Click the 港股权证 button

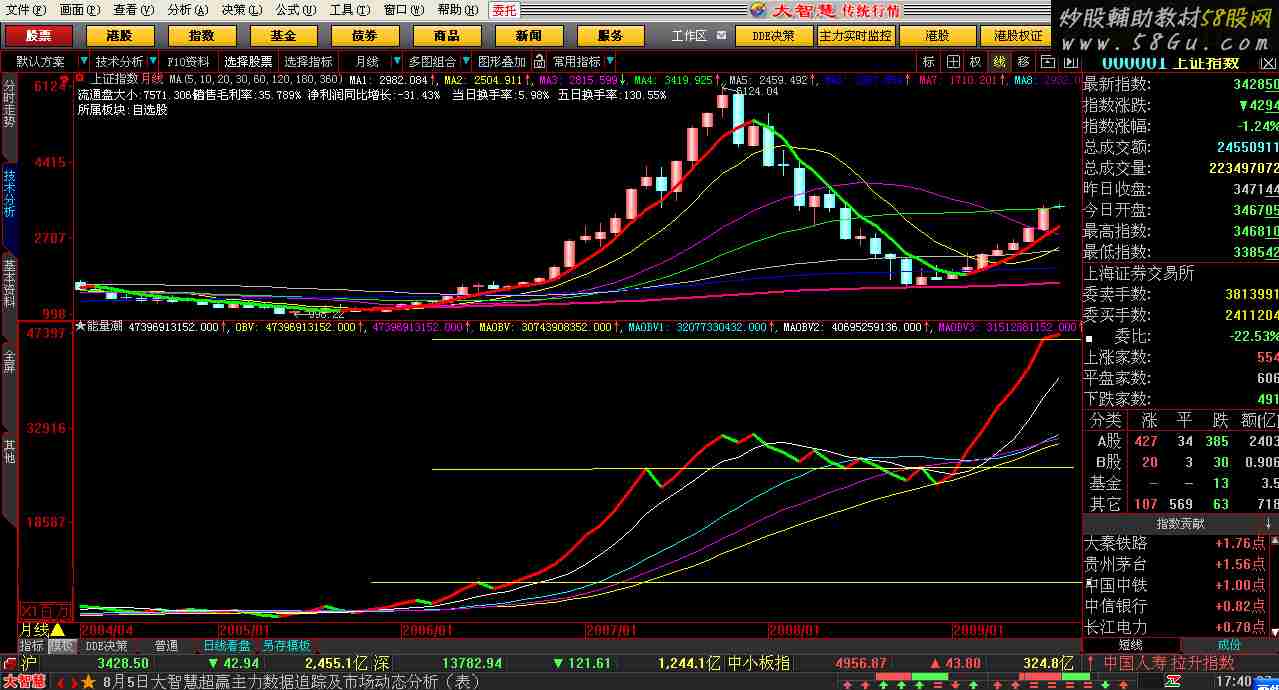coord(1018,36)
